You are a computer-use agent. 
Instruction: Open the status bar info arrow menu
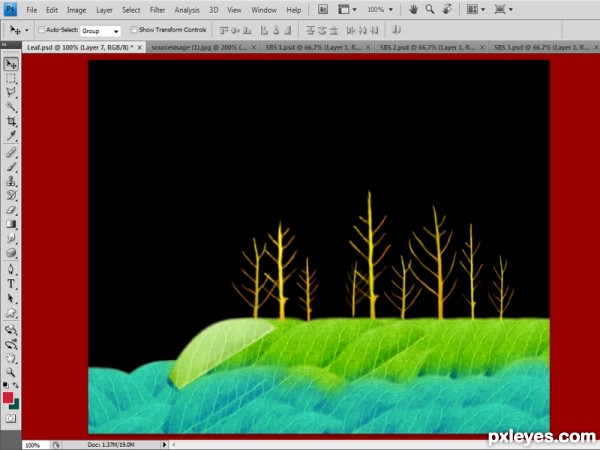(x=164, y=445)
